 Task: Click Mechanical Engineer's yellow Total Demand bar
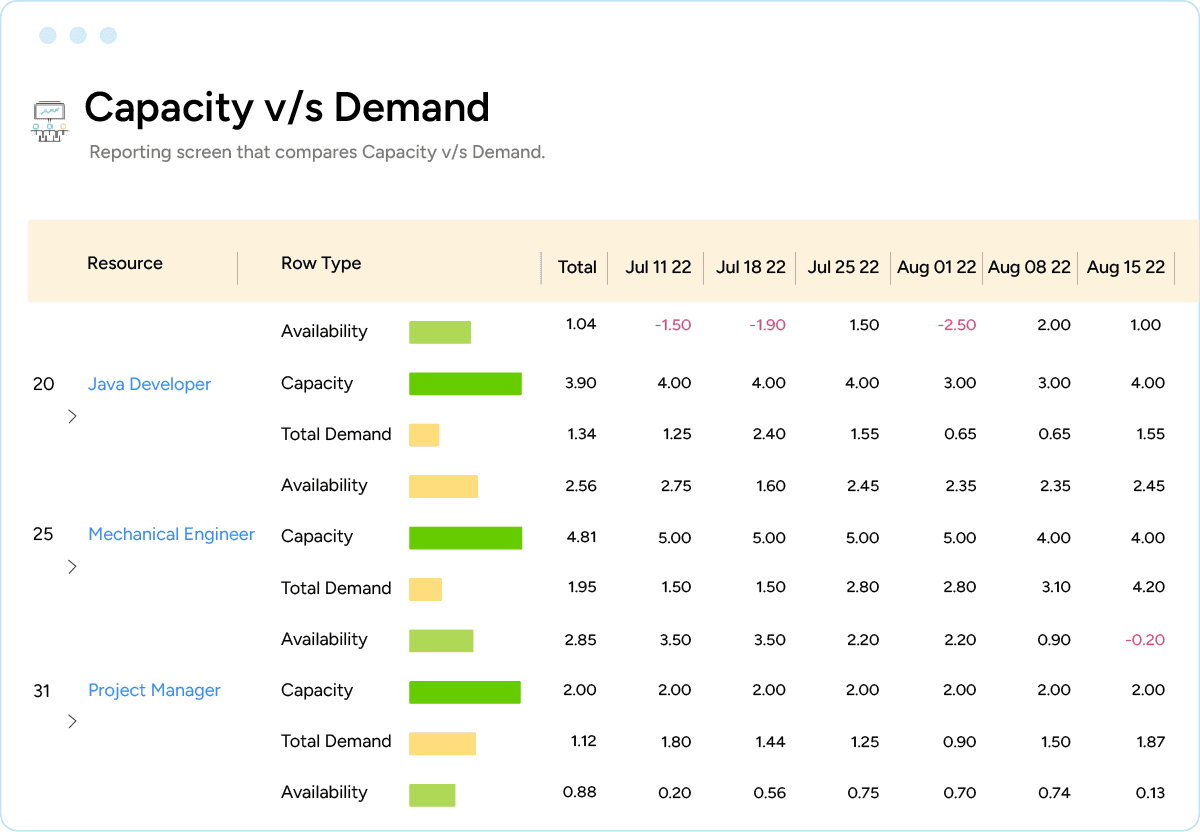425,588
